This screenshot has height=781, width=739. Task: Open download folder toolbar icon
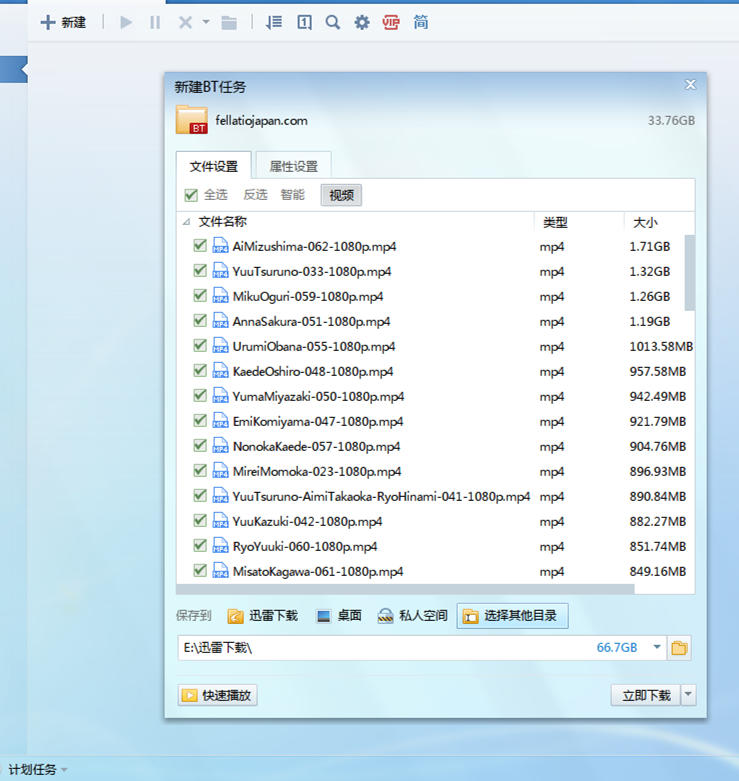click(x=229, y=22)
